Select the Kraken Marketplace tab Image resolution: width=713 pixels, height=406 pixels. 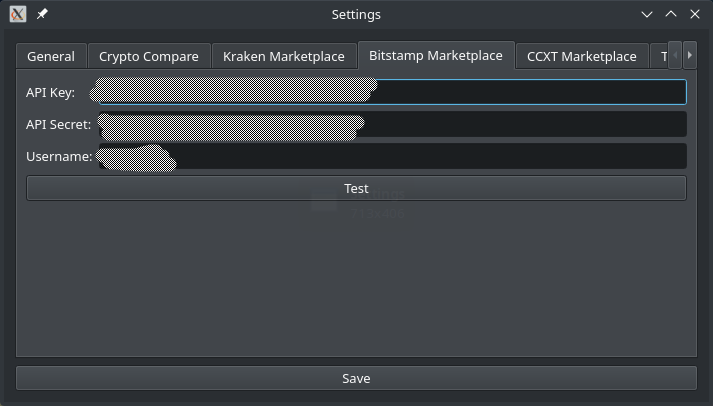click(284, 56)
